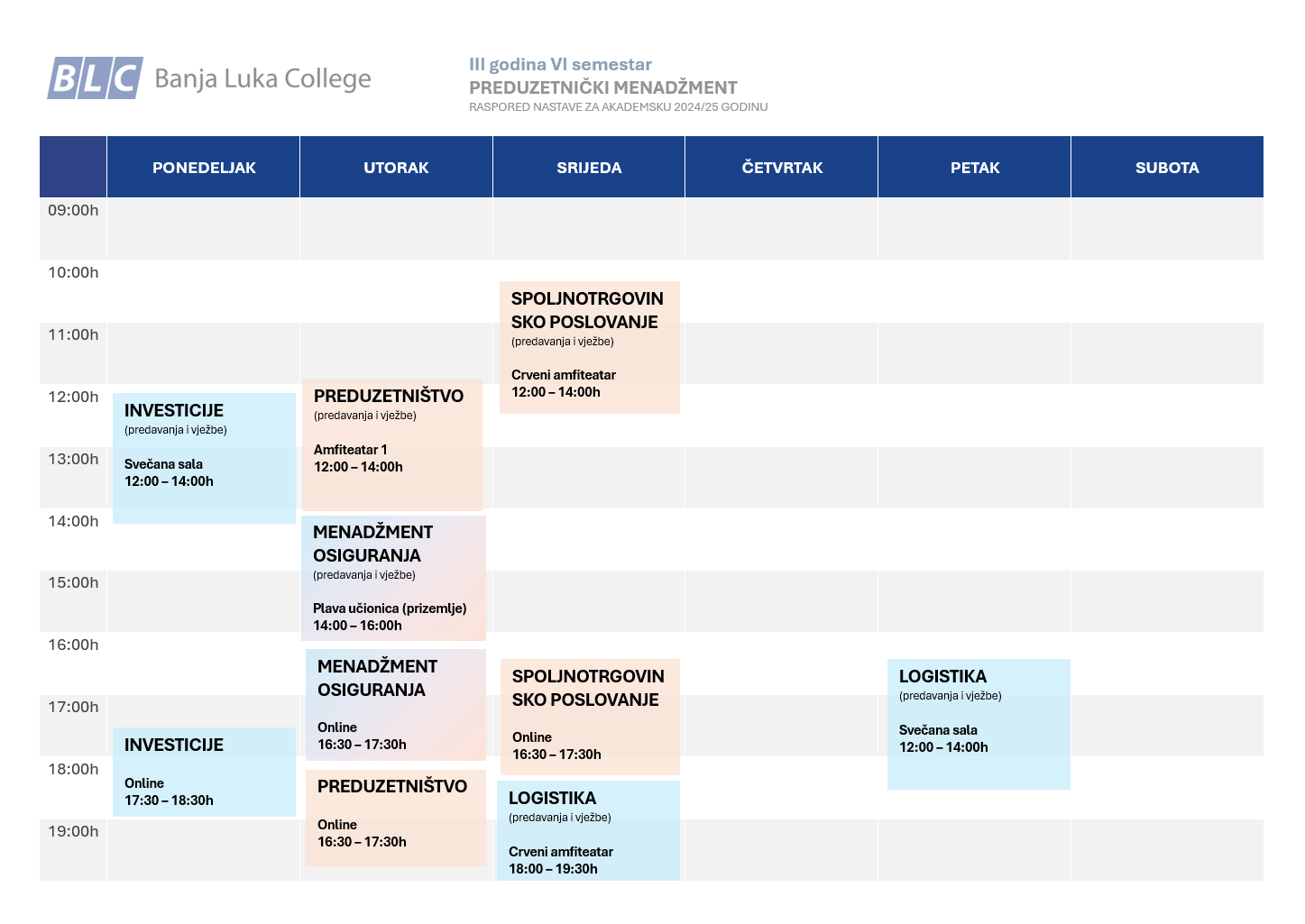Click the Banja Luka College title text
Image resolution: width=1305 pixels, height=924 pixels.
point(262,78)
